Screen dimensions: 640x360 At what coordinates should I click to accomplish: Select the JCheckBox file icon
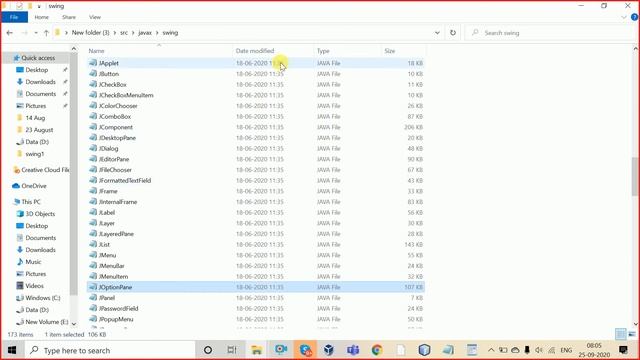tap(93, 84)
